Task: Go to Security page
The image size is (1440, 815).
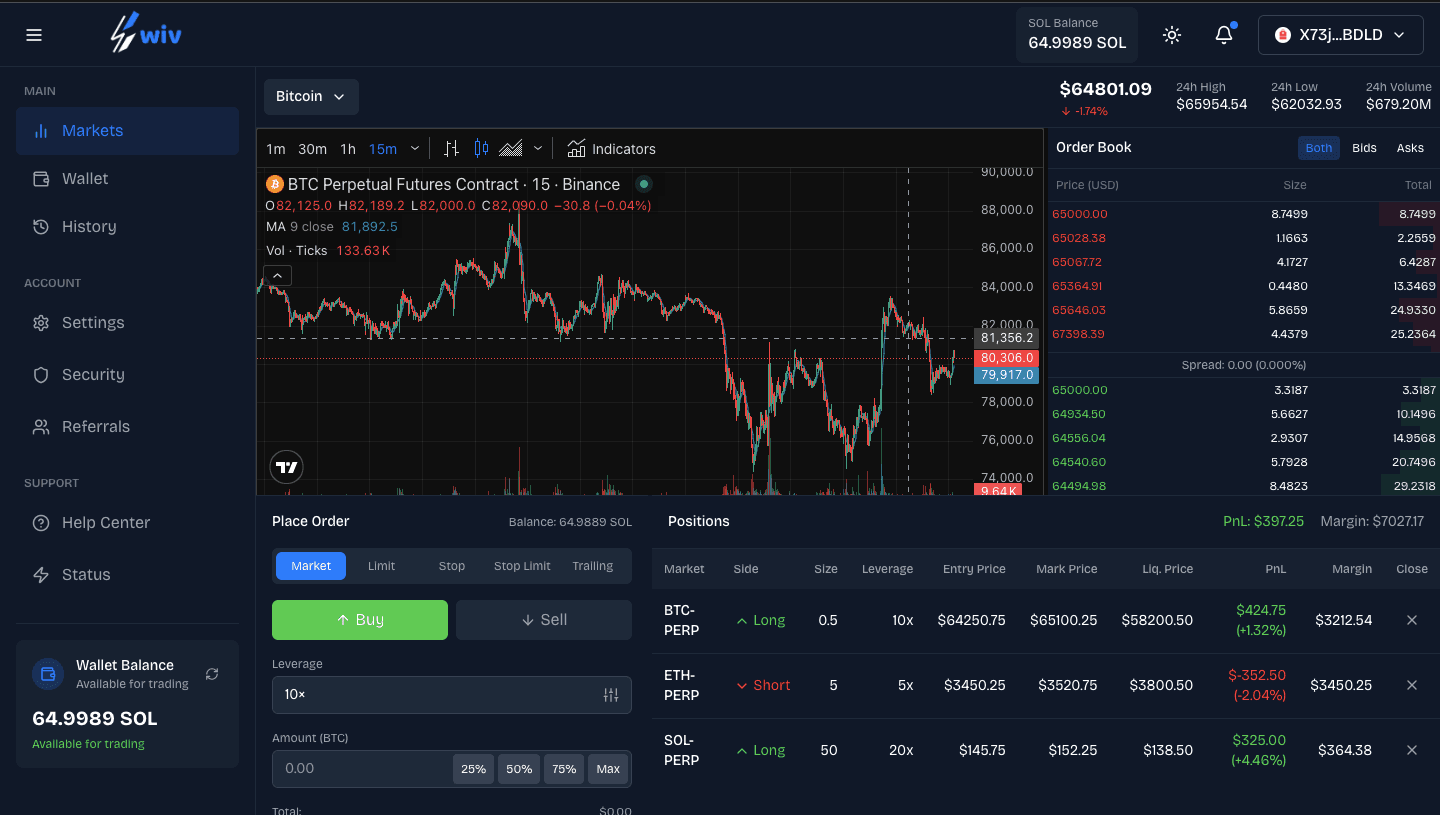Action: pos(127,375)
